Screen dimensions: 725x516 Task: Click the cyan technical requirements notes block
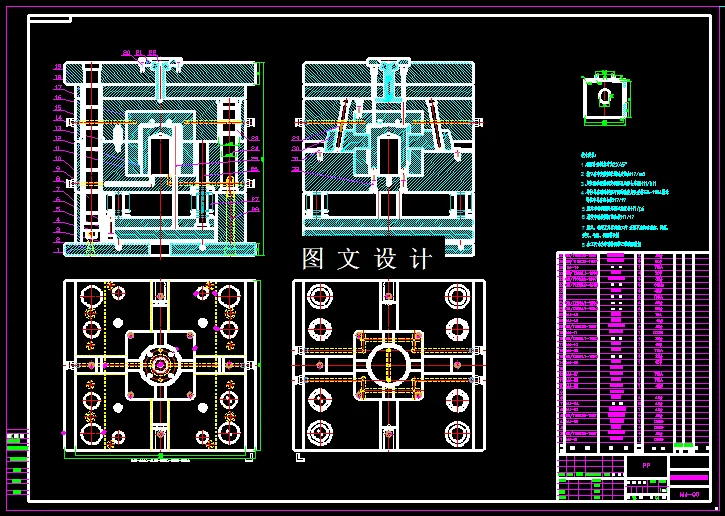[x=625, y=199]
